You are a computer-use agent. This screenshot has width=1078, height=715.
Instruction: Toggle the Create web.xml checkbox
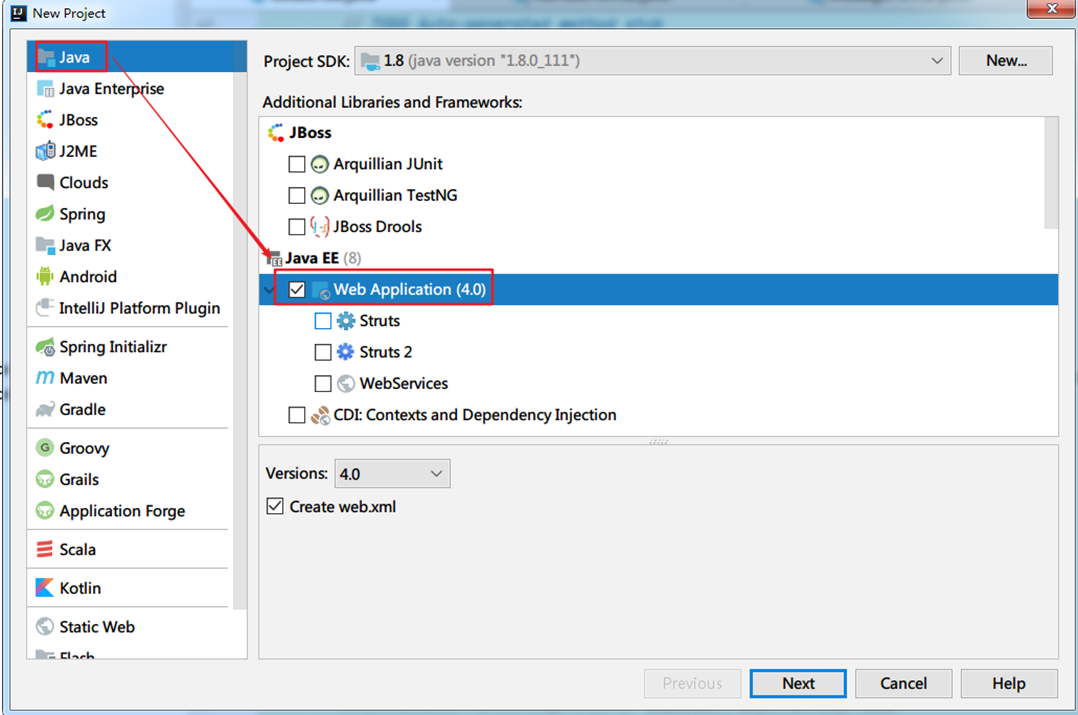click(x=274, y=507)
